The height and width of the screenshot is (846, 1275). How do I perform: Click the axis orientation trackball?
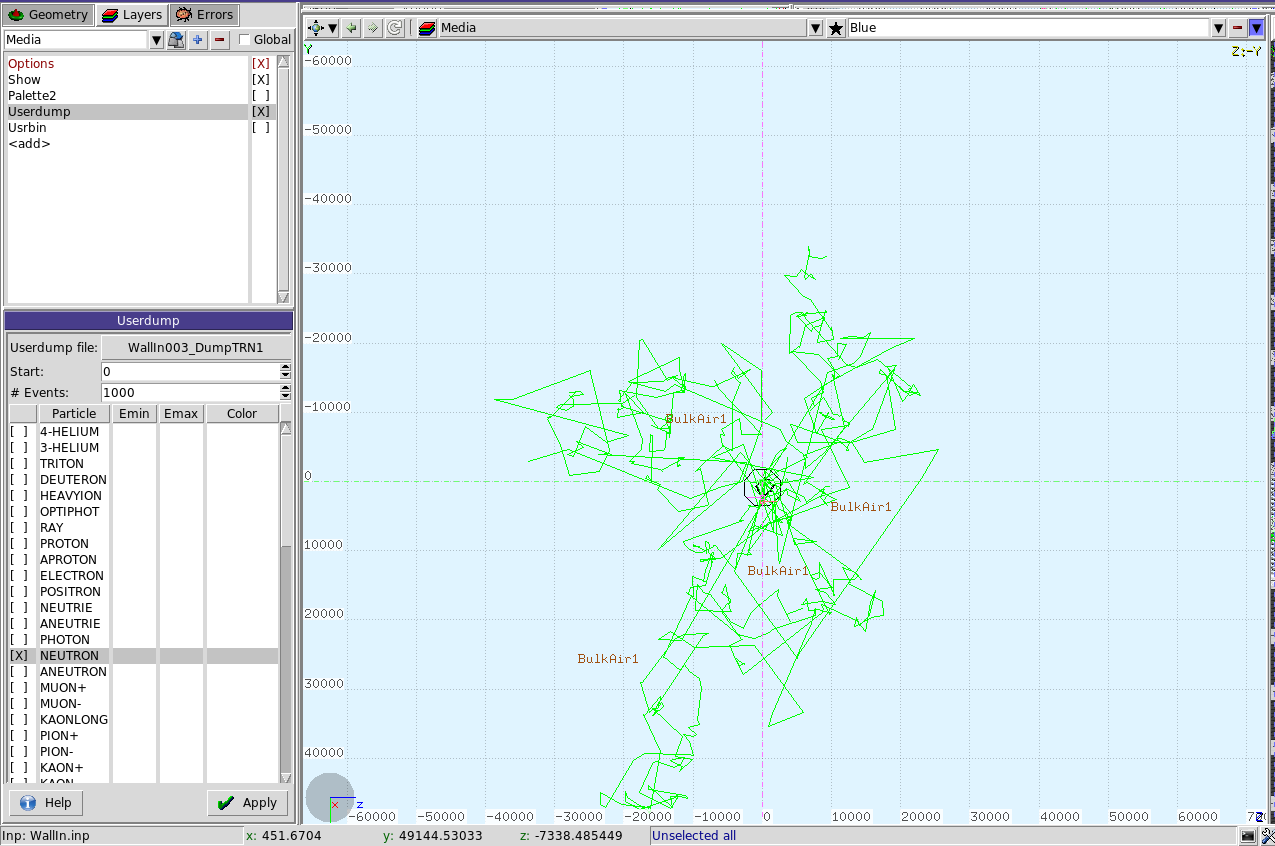(330, 798)
